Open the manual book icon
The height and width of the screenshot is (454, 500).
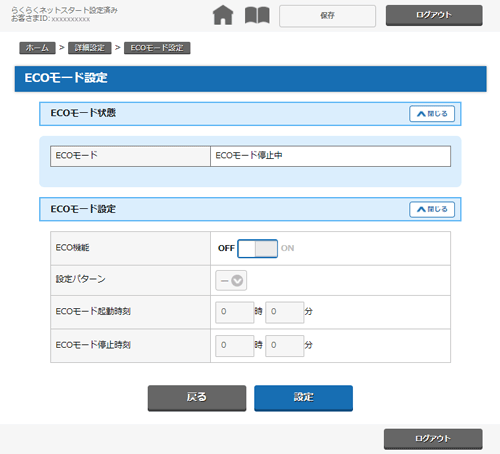pos(257,15)
